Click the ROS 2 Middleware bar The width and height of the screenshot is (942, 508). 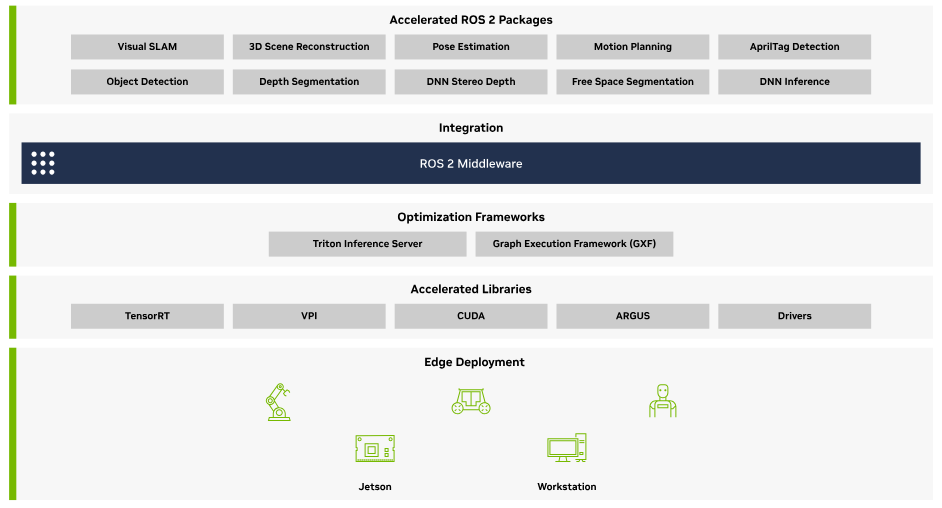point(471,163)
